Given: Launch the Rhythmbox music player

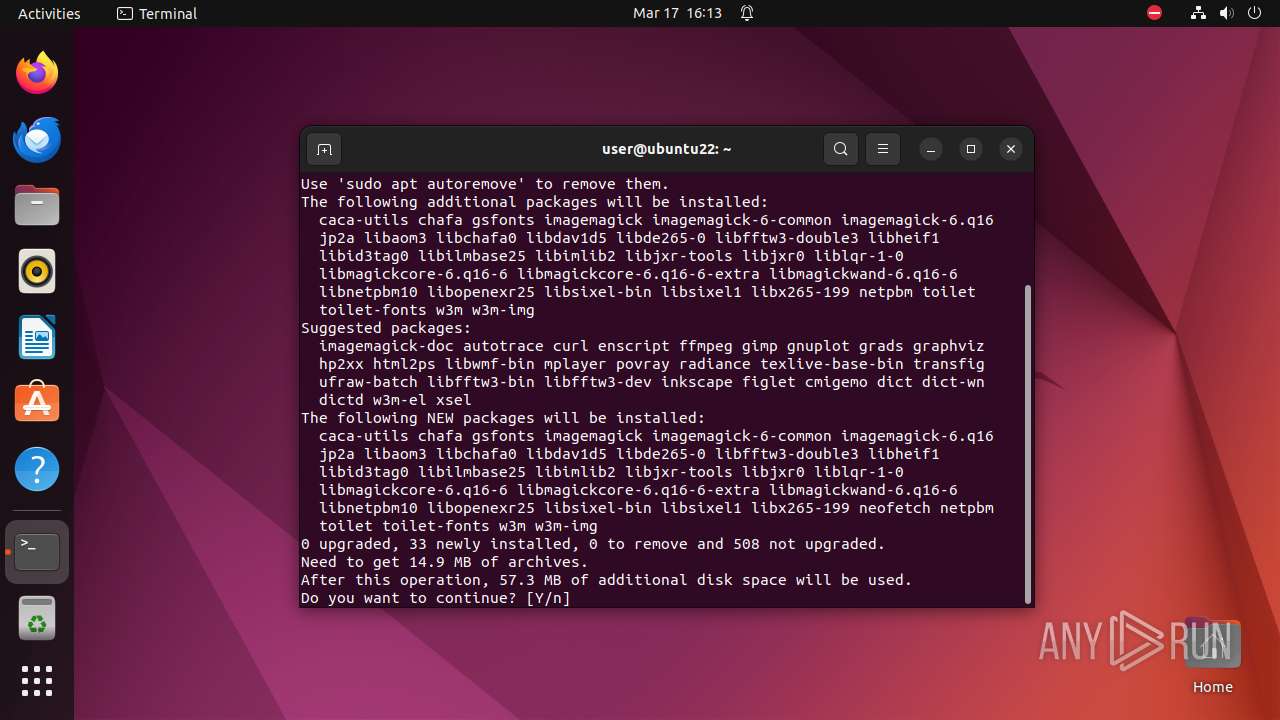Looking at the screenshot, I should click(37, 271).
